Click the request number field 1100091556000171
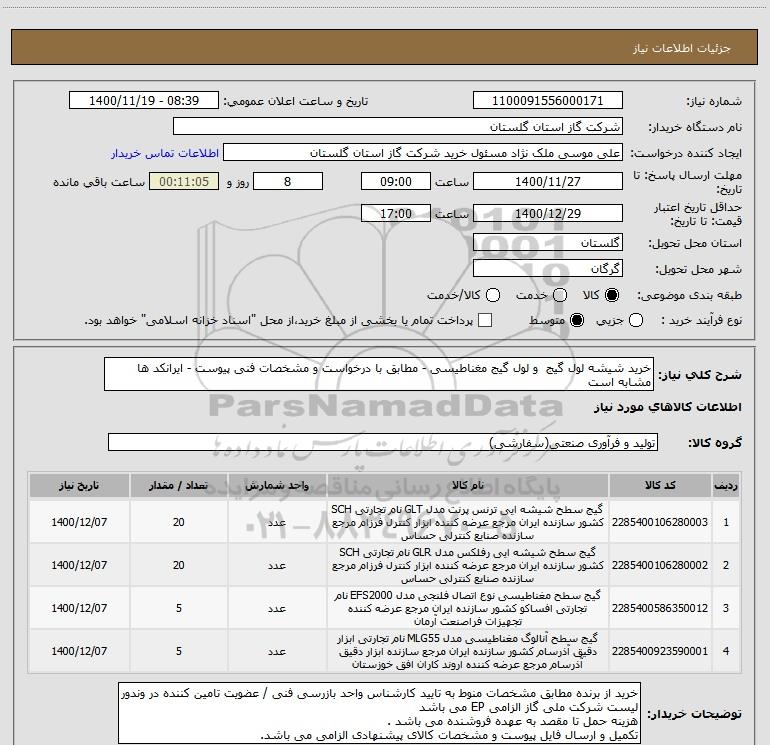 pos(548,101)
